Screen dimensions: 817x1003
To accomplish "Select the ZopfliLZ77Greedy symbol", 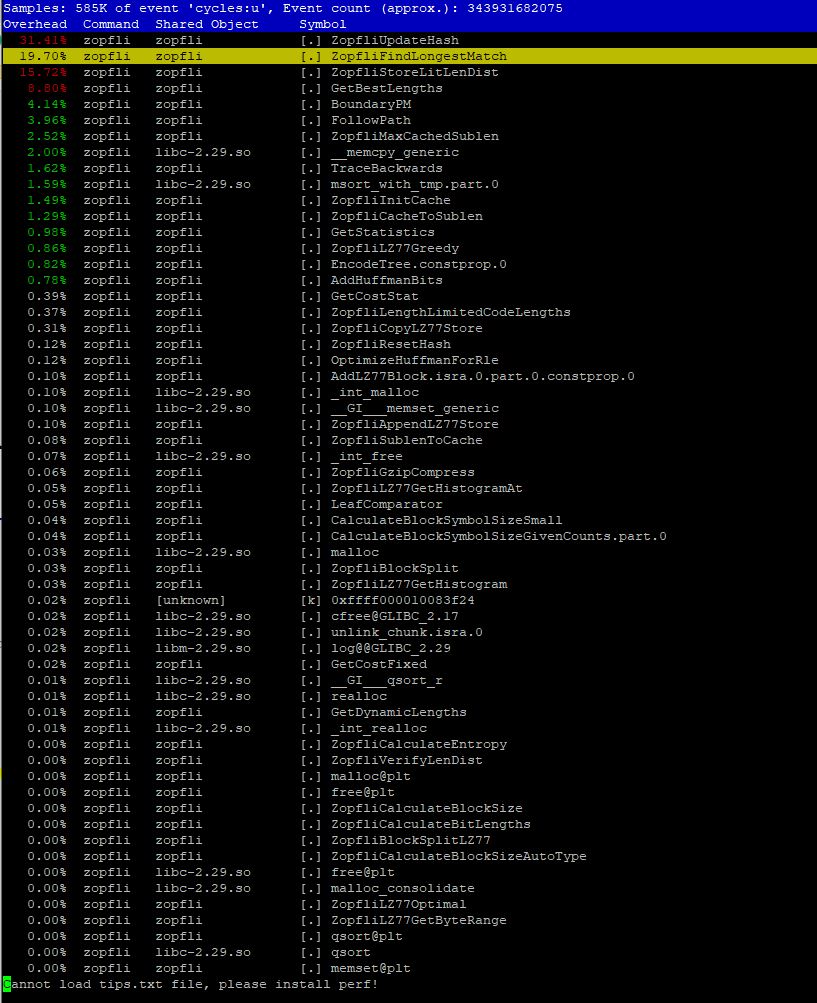I will click(x=394, y=248).
